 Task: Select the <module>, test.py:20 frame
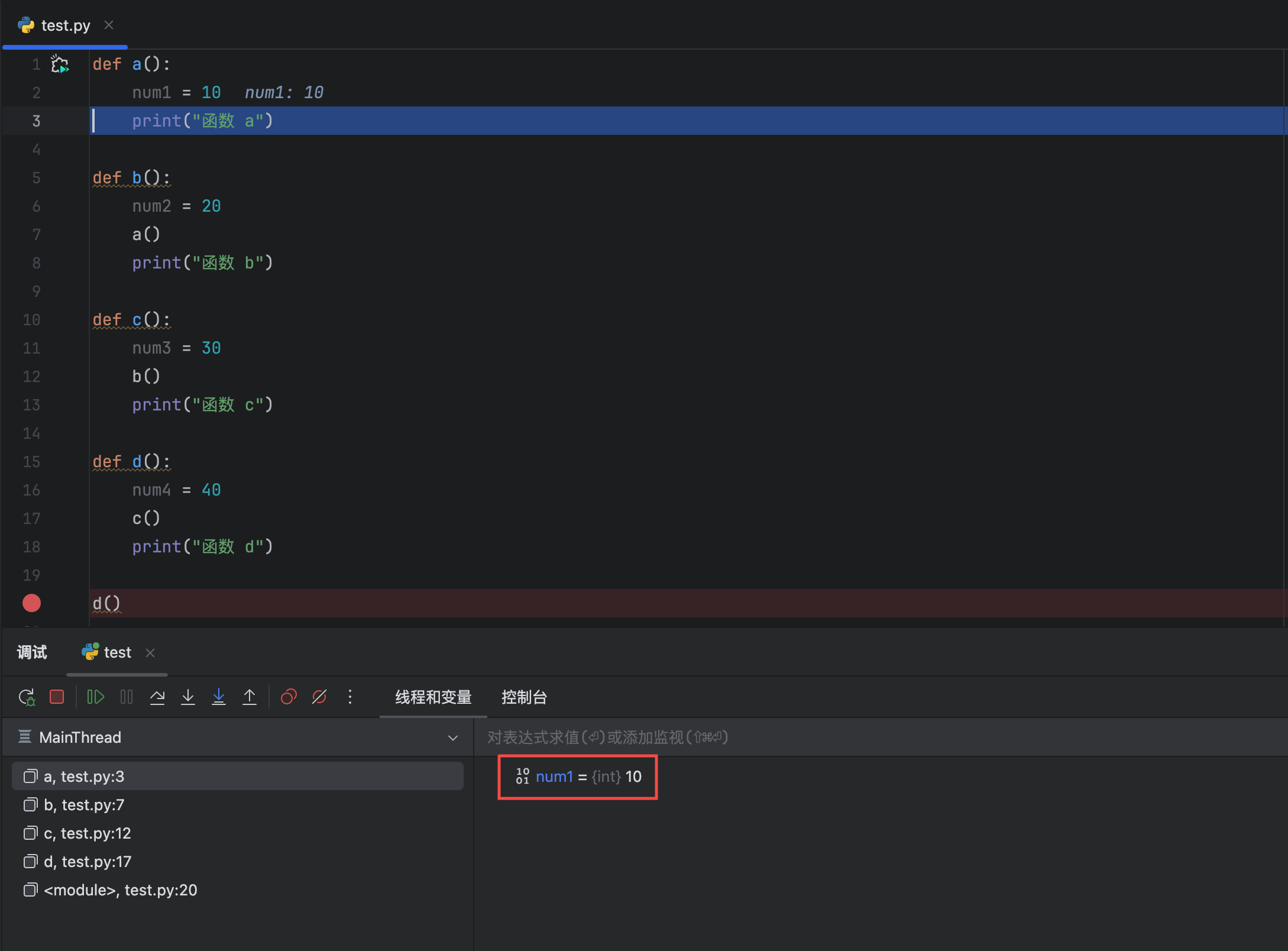click(x=120, y=890)
